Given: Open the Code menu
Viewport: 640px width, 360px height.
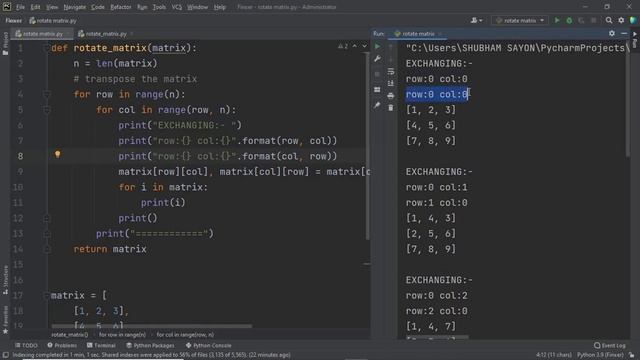Looking at the screenshot, I should point(98,7).
